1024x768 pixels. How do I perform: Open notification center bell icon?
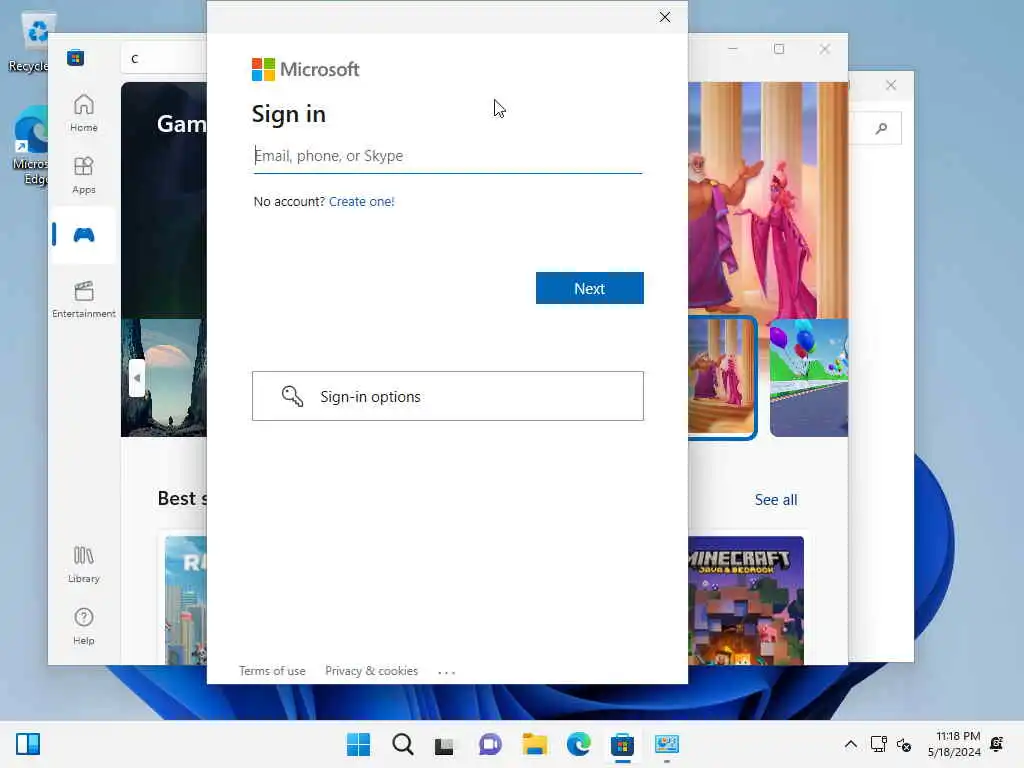pos(997,744)
